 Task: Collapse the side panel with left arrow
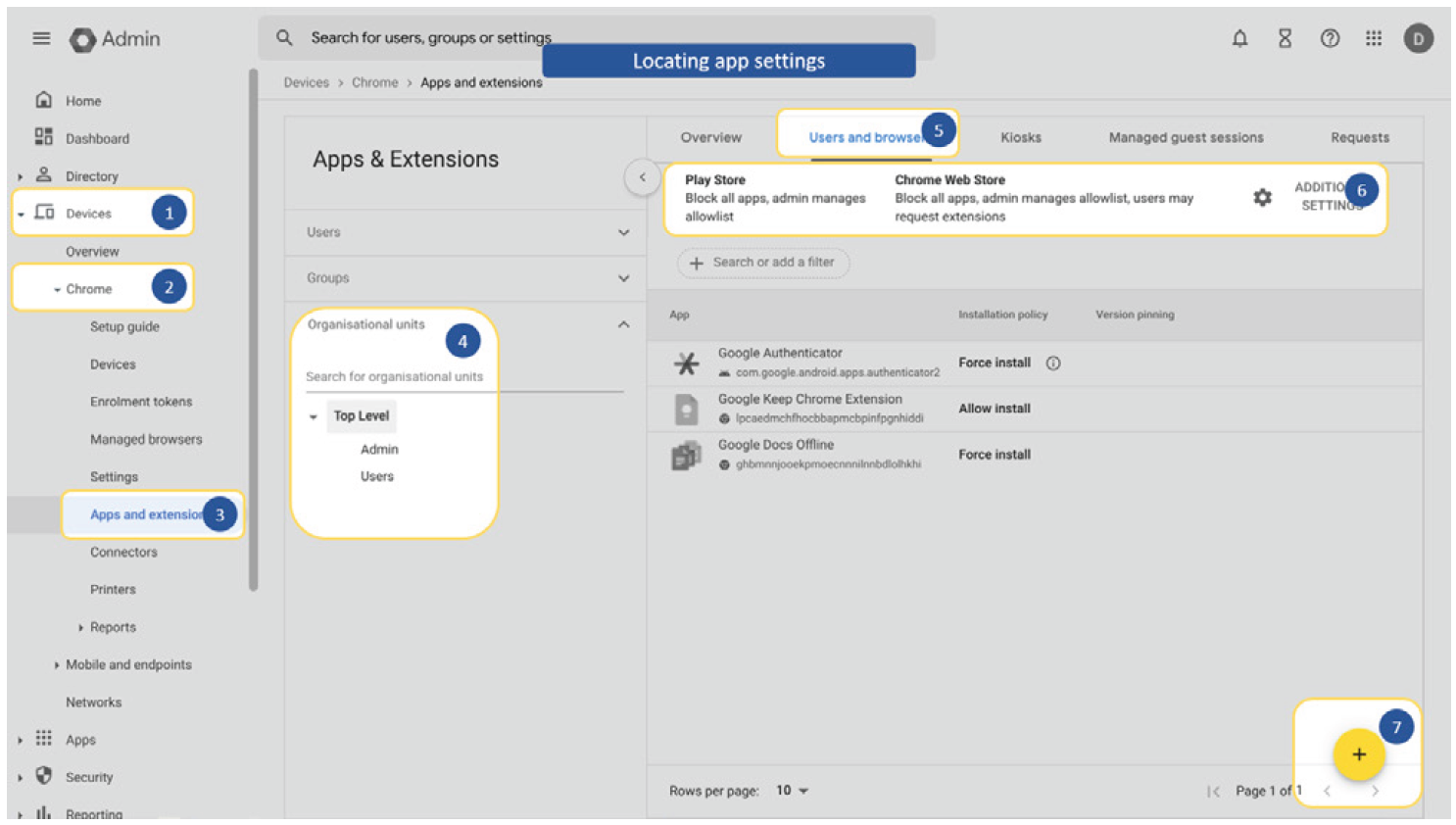643,177
